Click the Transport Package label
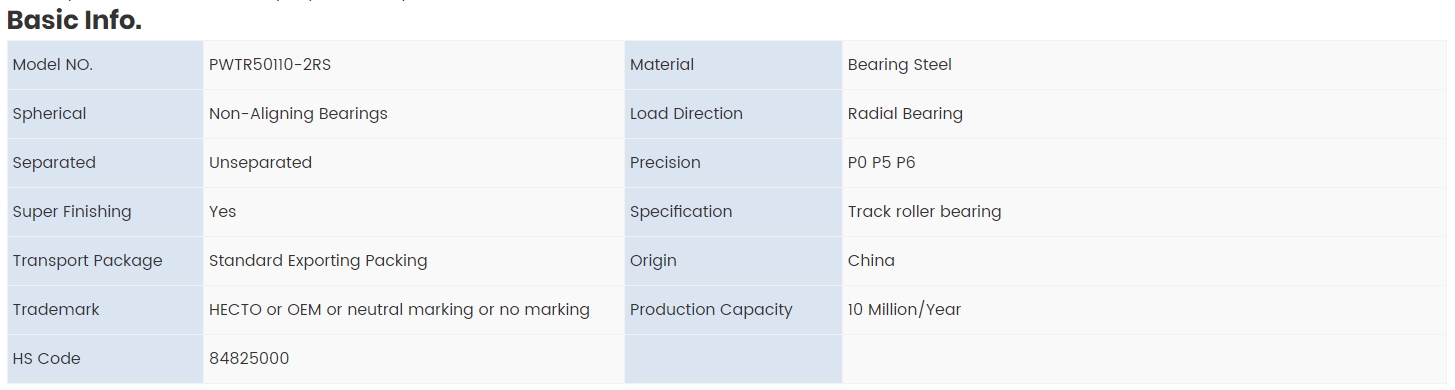 coord(87,261)
